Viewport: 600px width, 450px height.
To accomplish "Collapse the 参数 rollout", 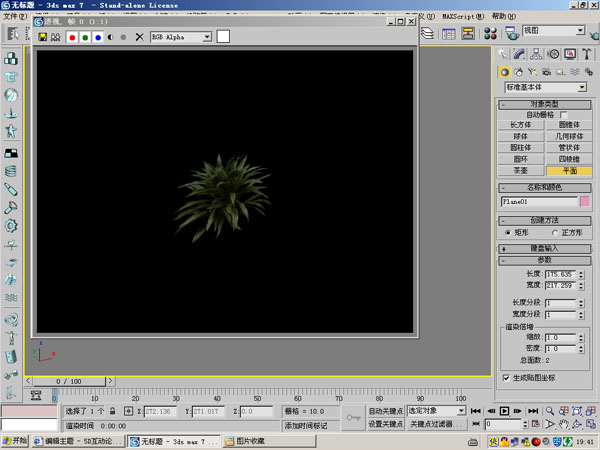I will click(545, 261).
